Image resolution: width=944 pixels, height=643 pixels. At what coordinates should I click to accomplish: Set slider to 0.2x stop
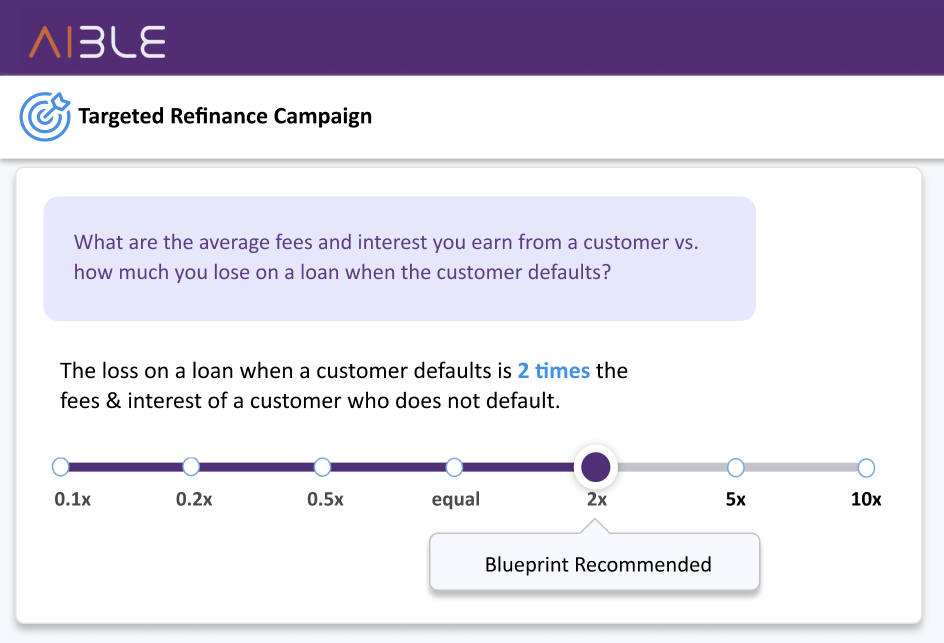191,467
